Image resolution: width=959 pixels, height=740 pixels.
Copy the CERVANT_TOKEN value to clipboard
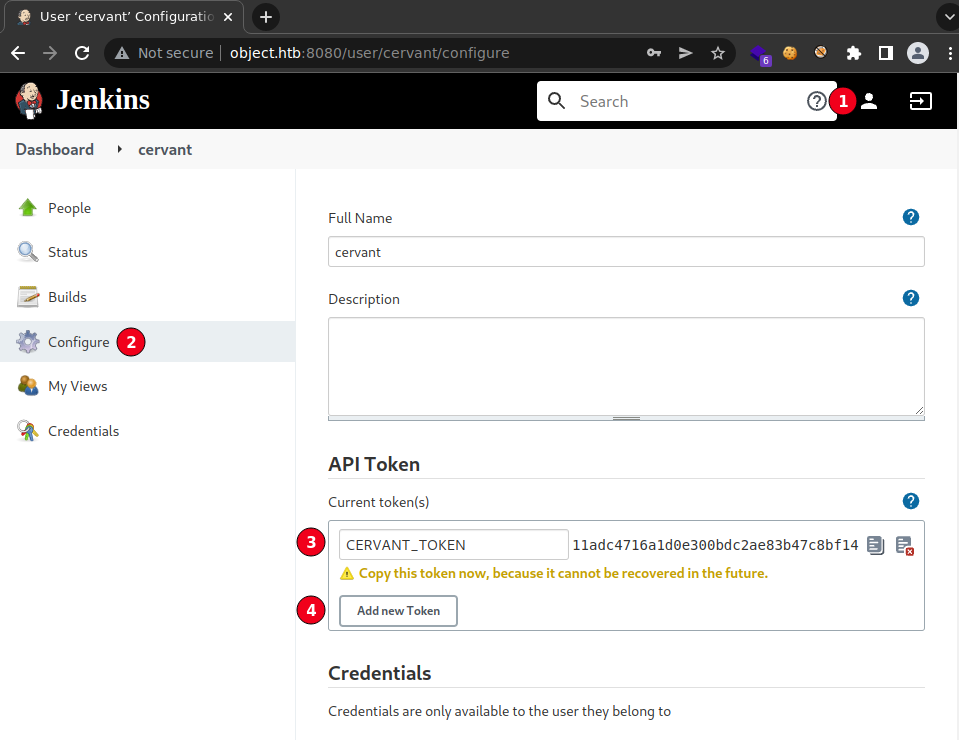pyautogui.click(x=876, y=545)
